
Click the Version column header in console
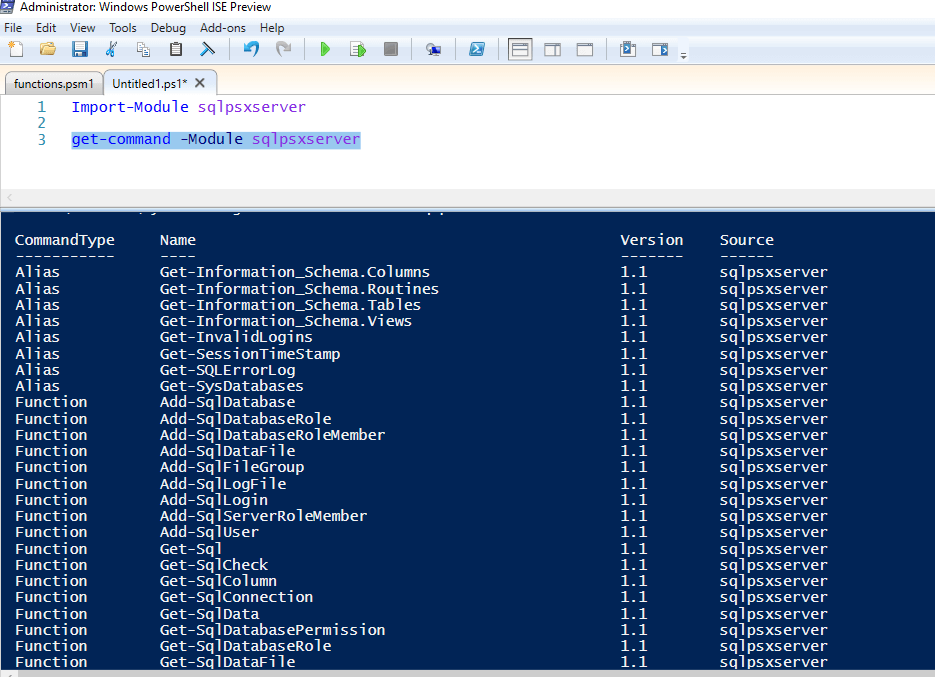point(652,240)
